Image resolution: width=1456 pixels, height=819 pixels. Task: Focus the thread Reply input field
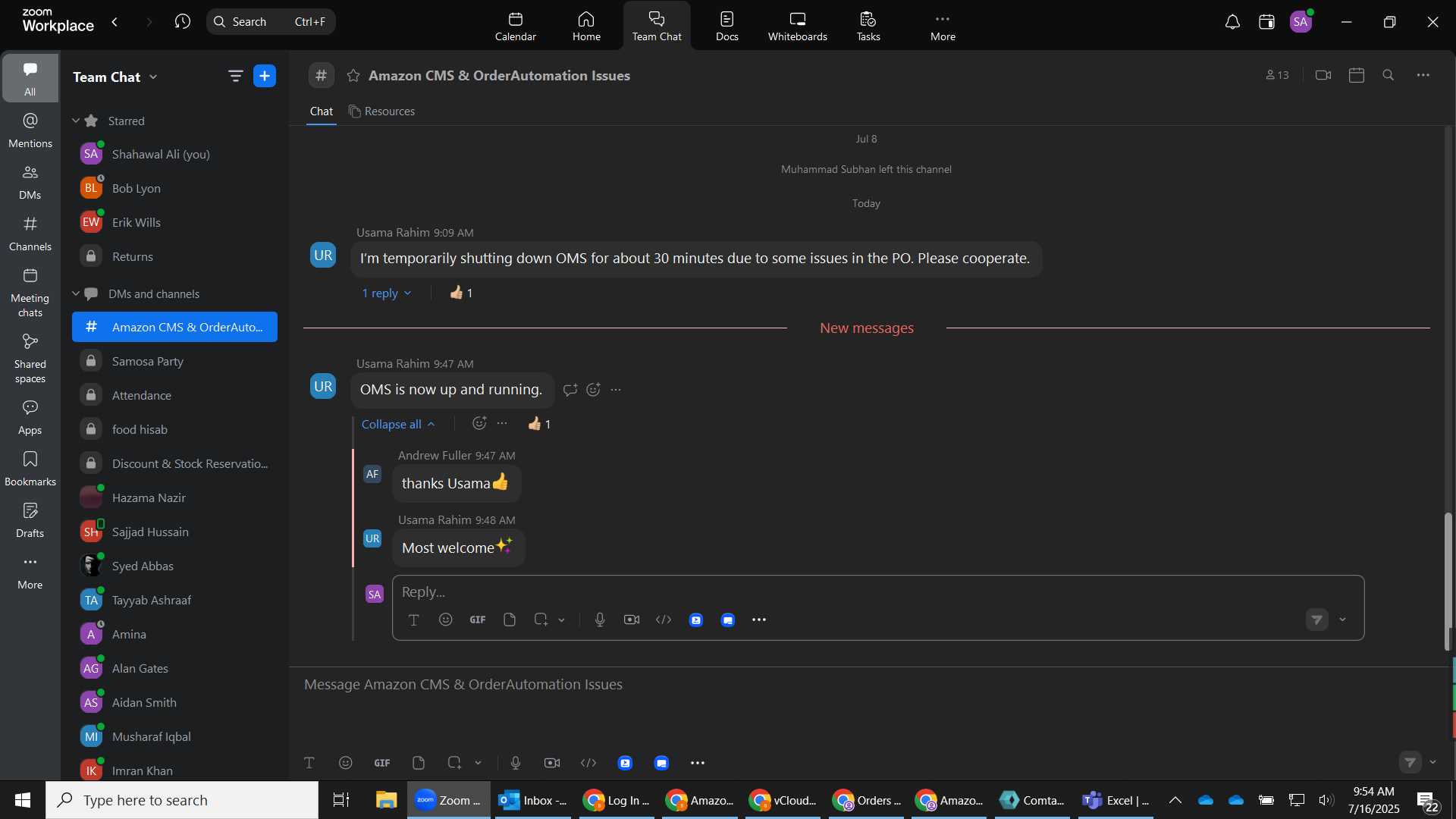tap(877, 591)
